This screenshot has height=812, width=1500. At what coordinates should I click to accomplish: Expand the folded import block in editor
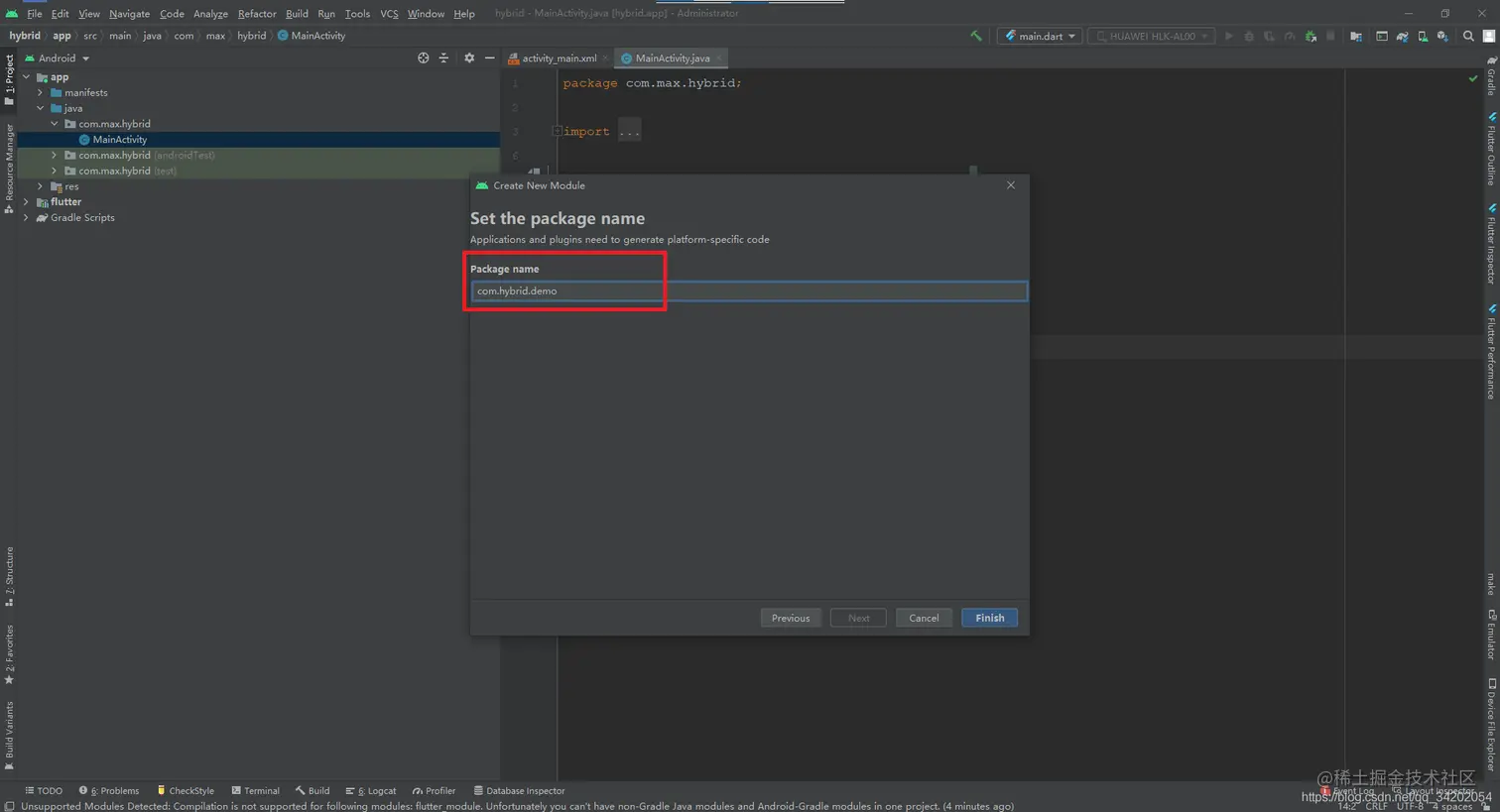pos(557,131)
